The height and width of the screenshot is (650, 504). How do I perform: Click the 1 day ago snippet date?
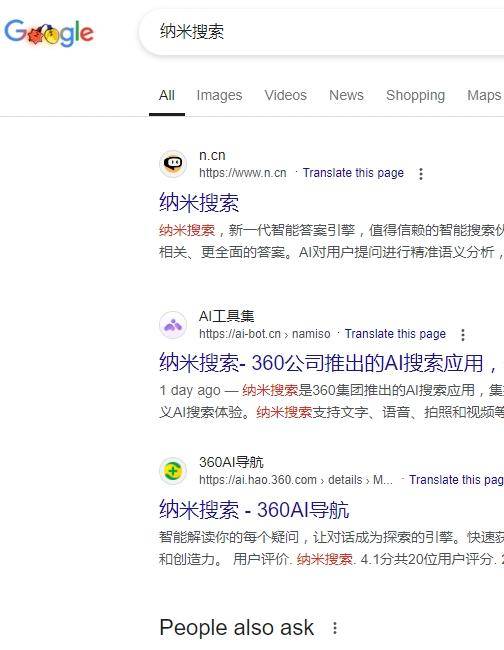tap(190, 390)
